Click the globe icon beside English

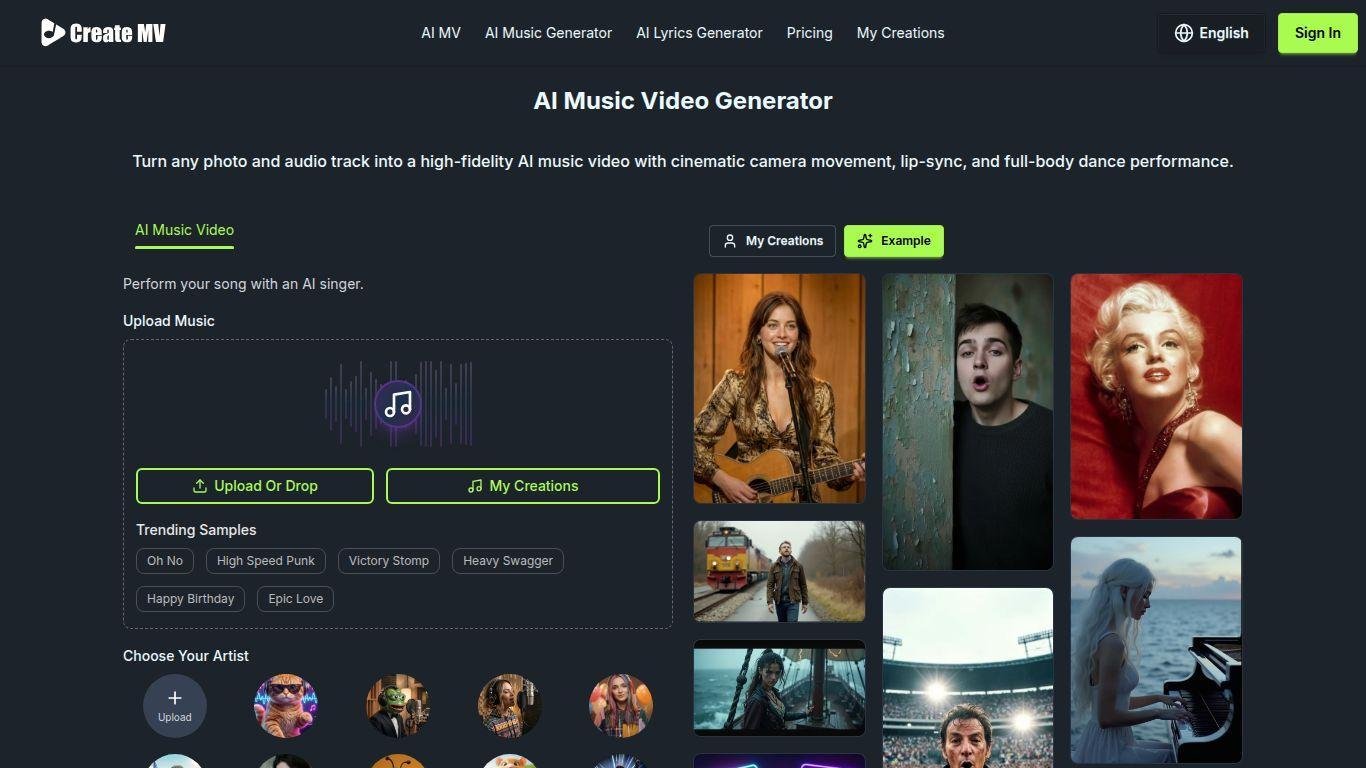(x=1183, y=33)
